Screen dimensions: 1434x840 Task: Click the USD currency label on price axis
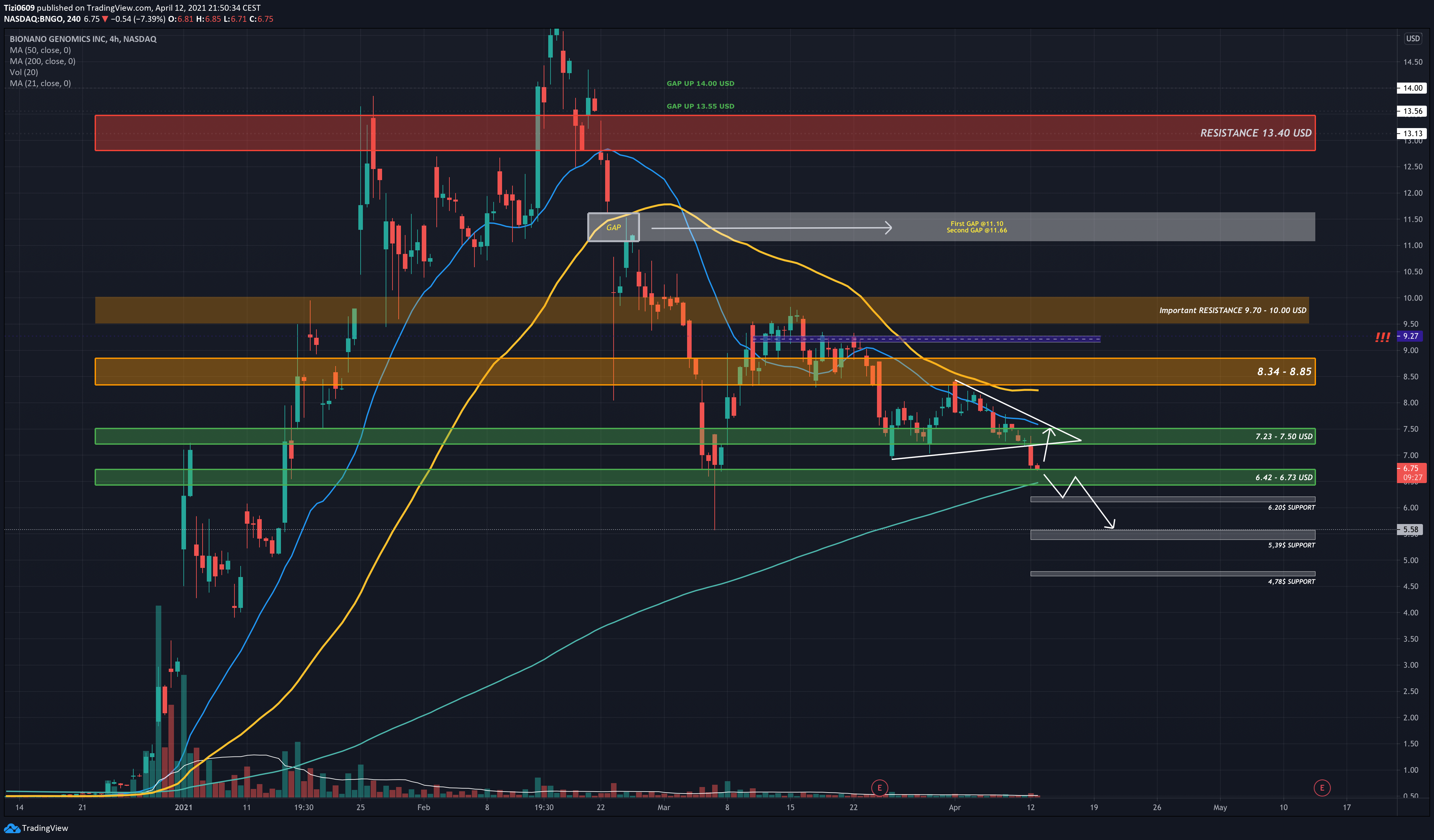pyautogui.click(x=1413, y=39)
